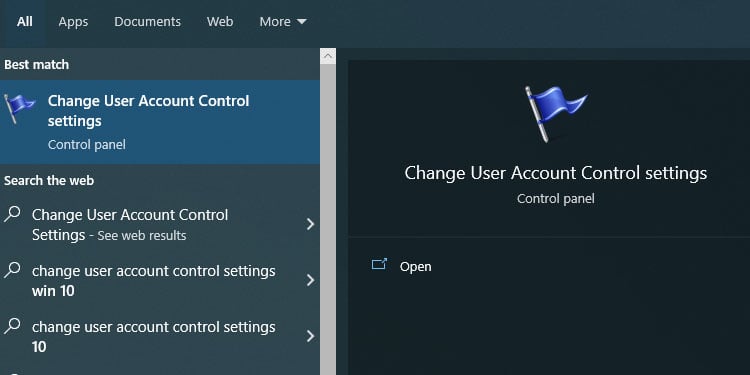Expand the "win 10" suggestion chevron
This screenshot has width=750, height=375.
[310, 280]
